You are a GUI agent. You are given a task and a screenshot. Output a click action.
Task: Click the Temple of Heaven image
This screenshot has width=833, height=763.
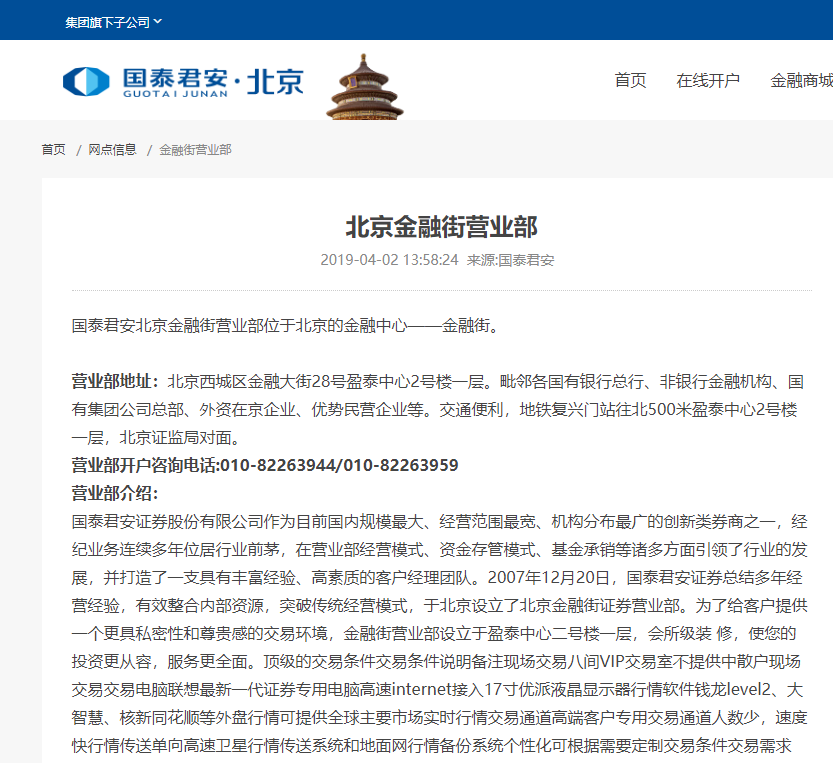click(364, 87)
